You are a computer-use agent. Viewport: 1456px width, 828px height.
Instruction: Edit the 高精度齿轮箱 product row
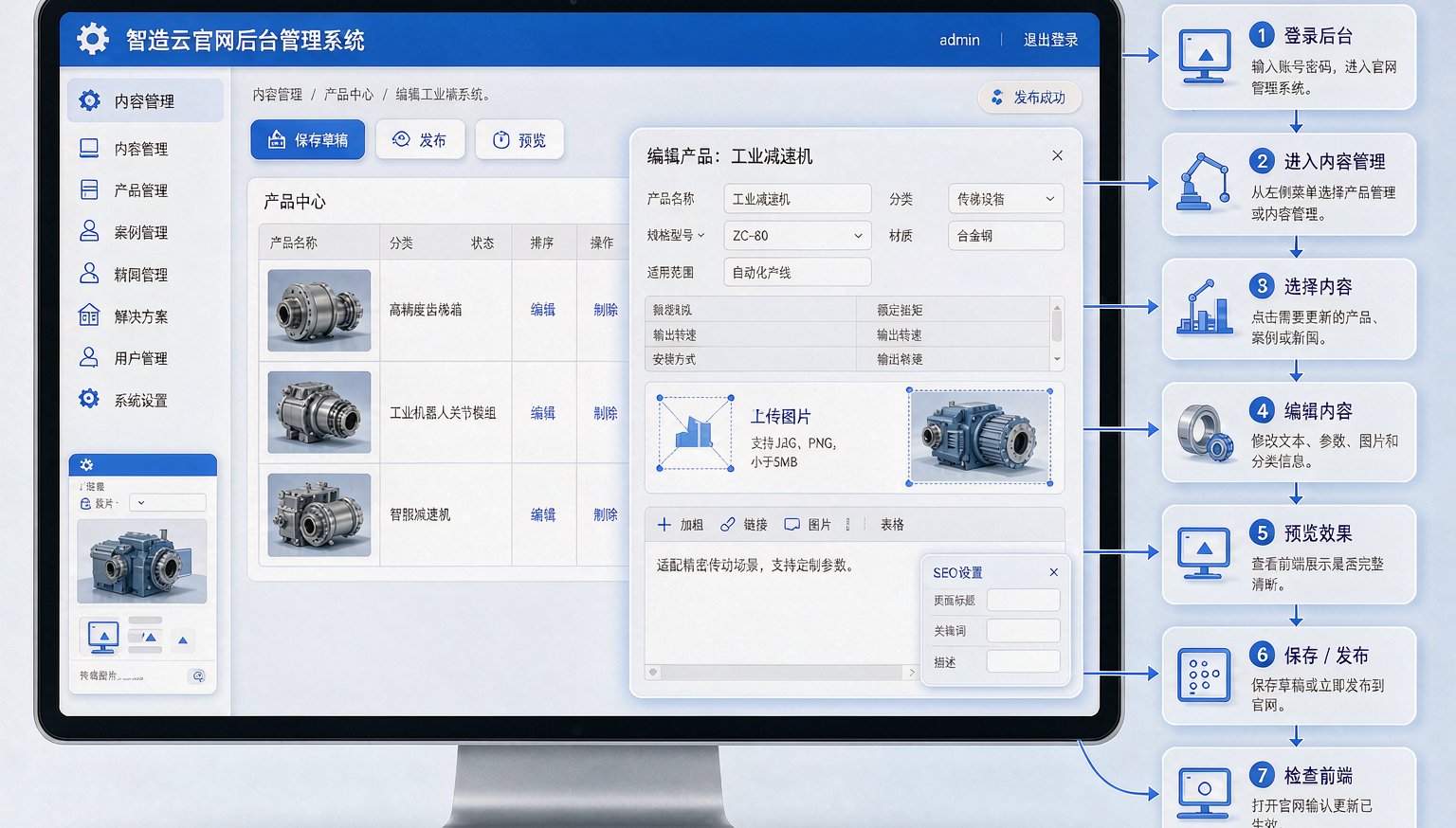coord(543,310)
